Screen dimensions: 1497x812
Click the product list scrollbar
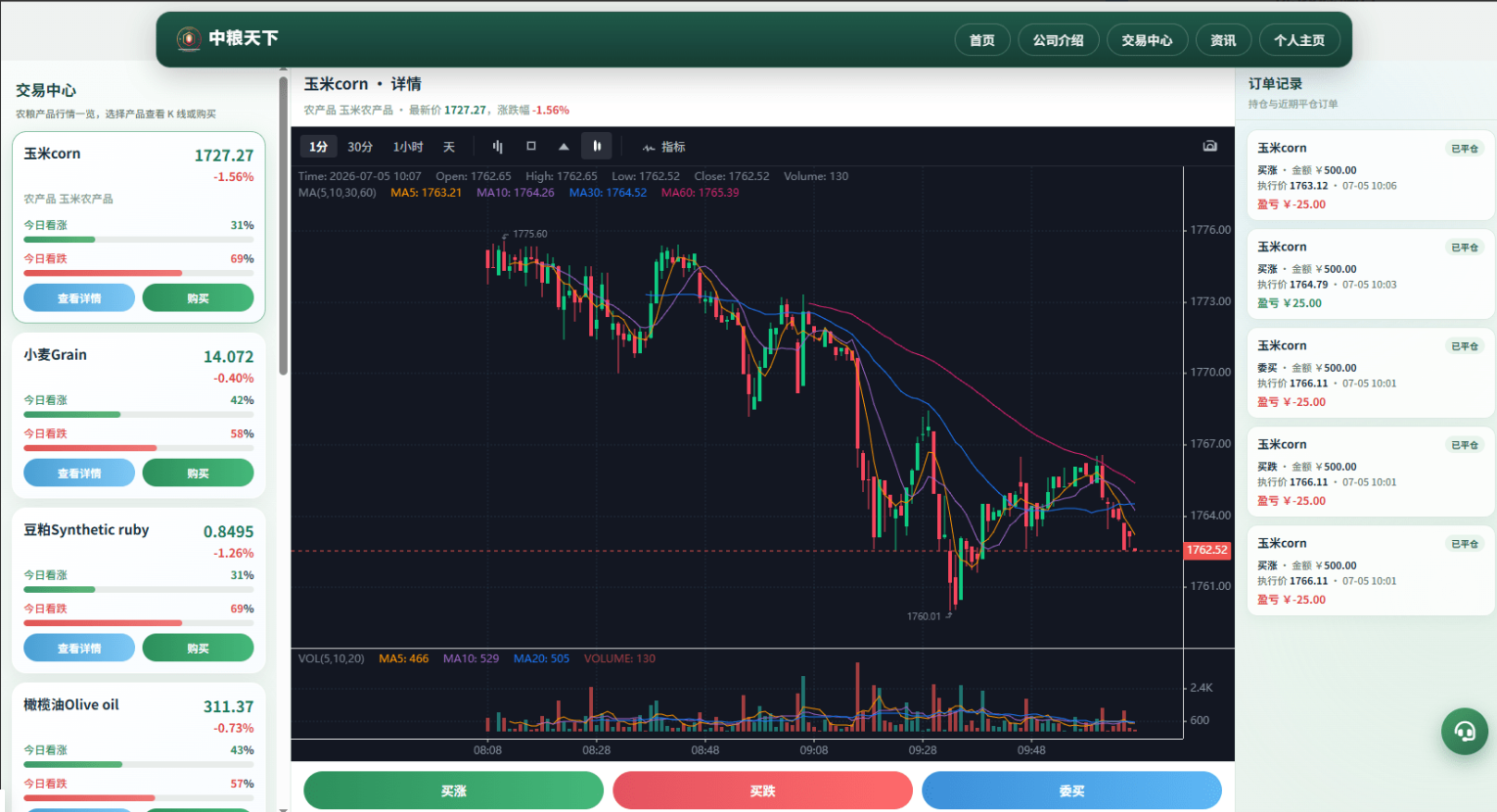click(283, 226)
